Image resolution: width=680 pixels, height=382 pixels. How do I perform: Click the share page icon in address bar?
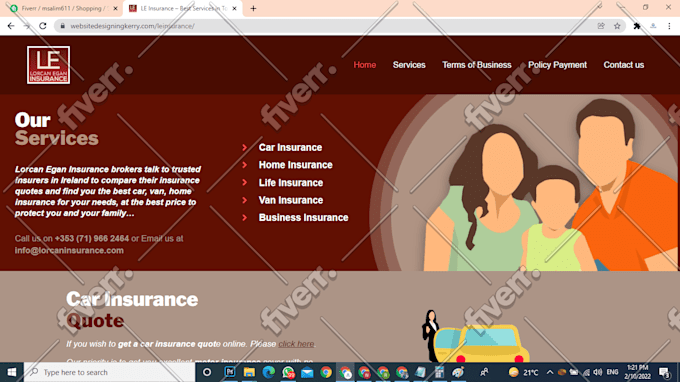tap(601, 26)
